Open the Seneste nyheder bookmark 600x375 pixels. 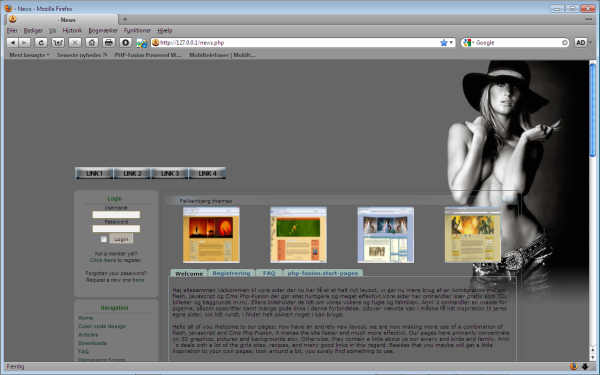(82, 55)
